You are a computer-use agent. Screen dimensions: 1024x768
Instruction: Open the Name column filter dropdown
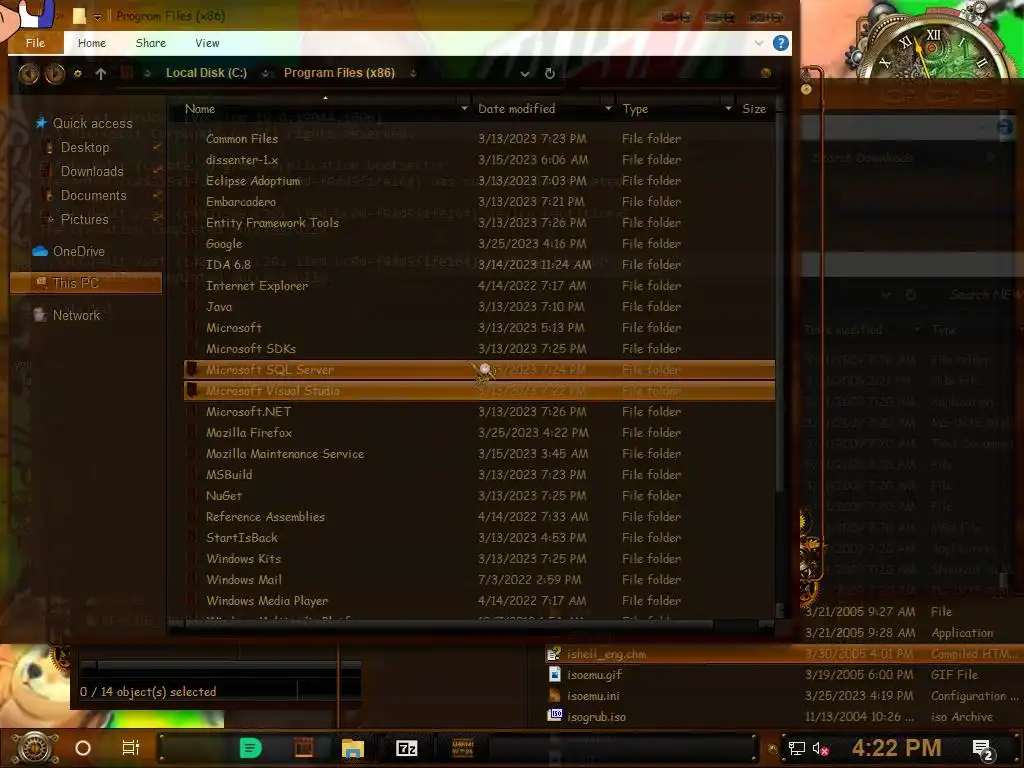point(464,109)
